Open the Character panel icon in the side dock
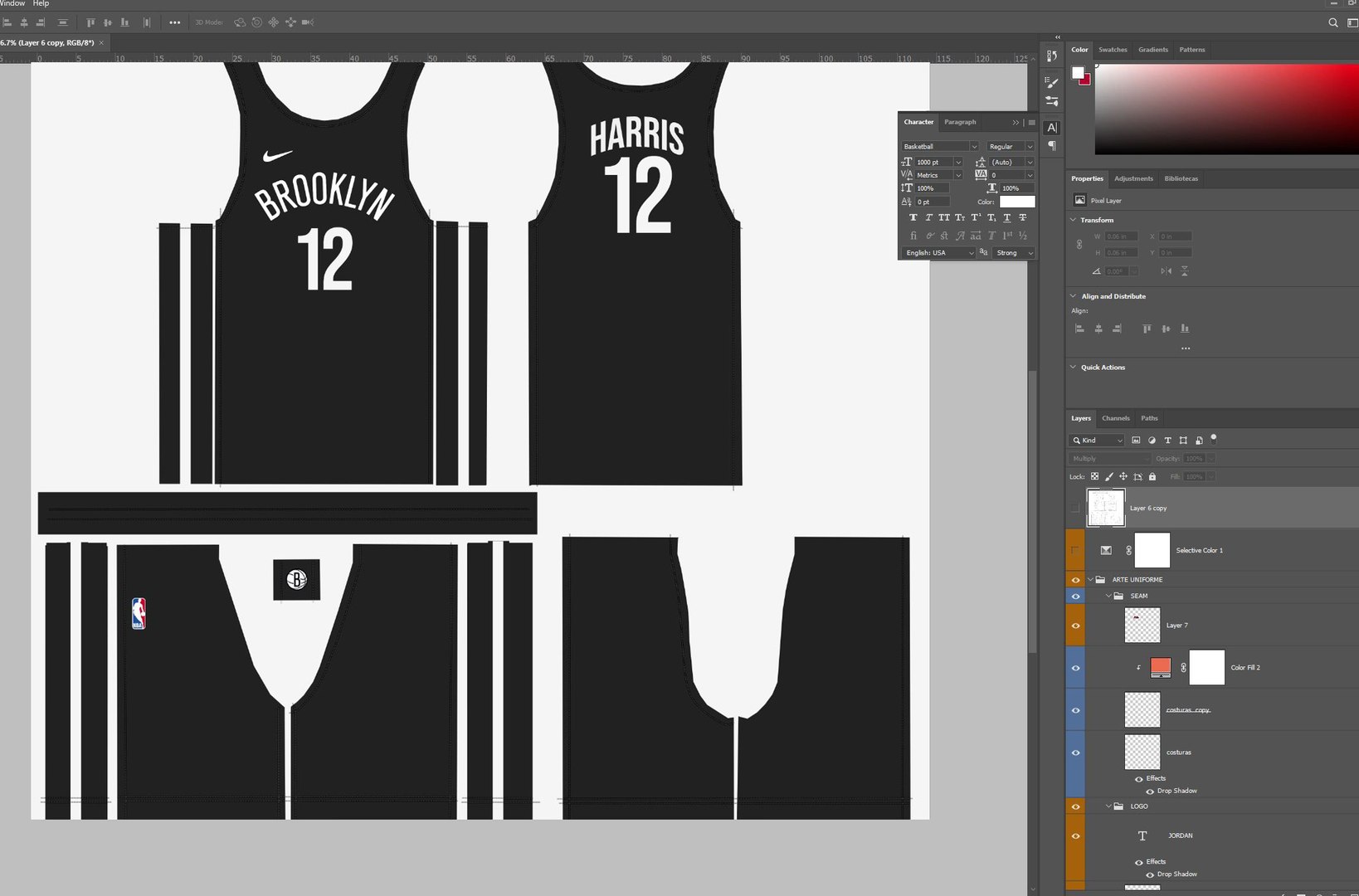This screenshot has height=896, width=1359. 1051,128
